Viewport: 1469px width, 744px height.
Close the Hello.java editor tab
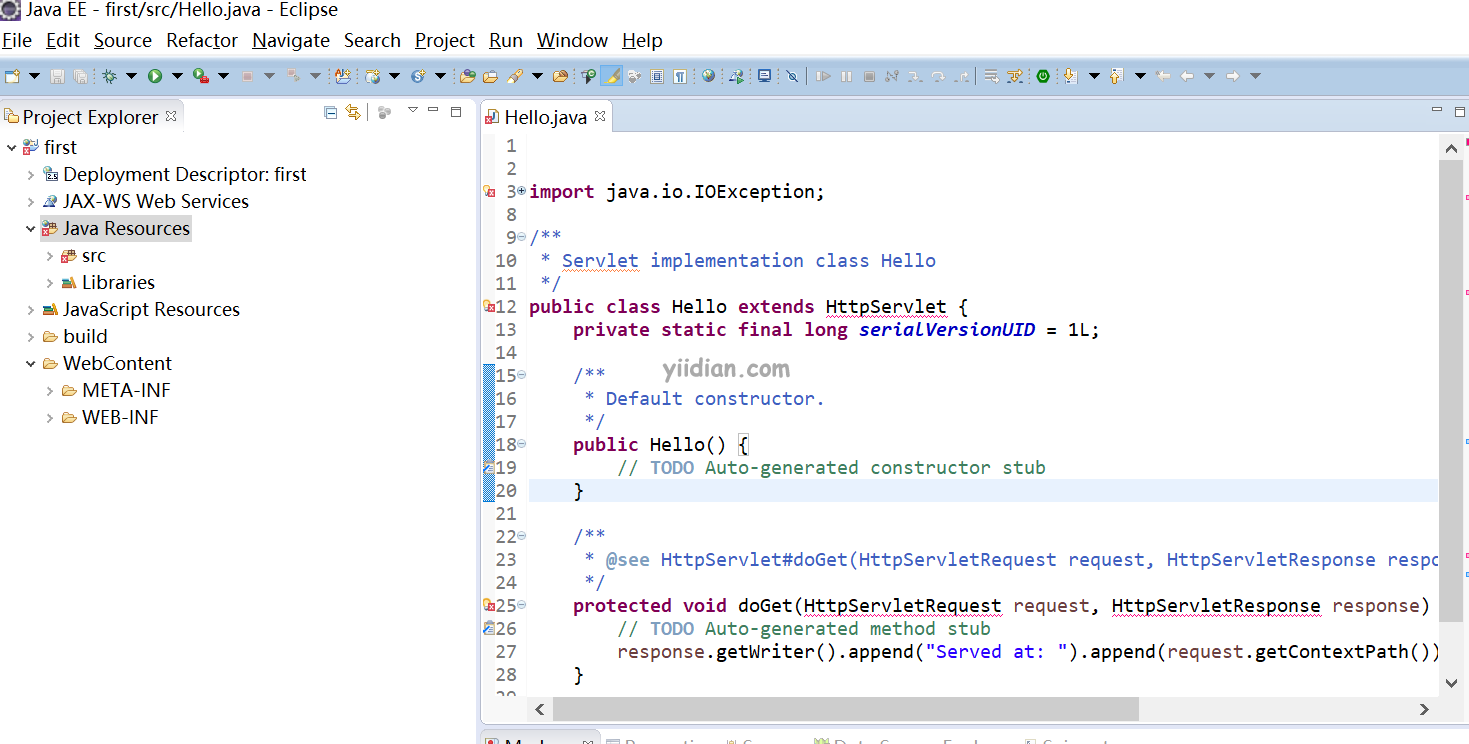pyautogui.click(x=600, y=116)
